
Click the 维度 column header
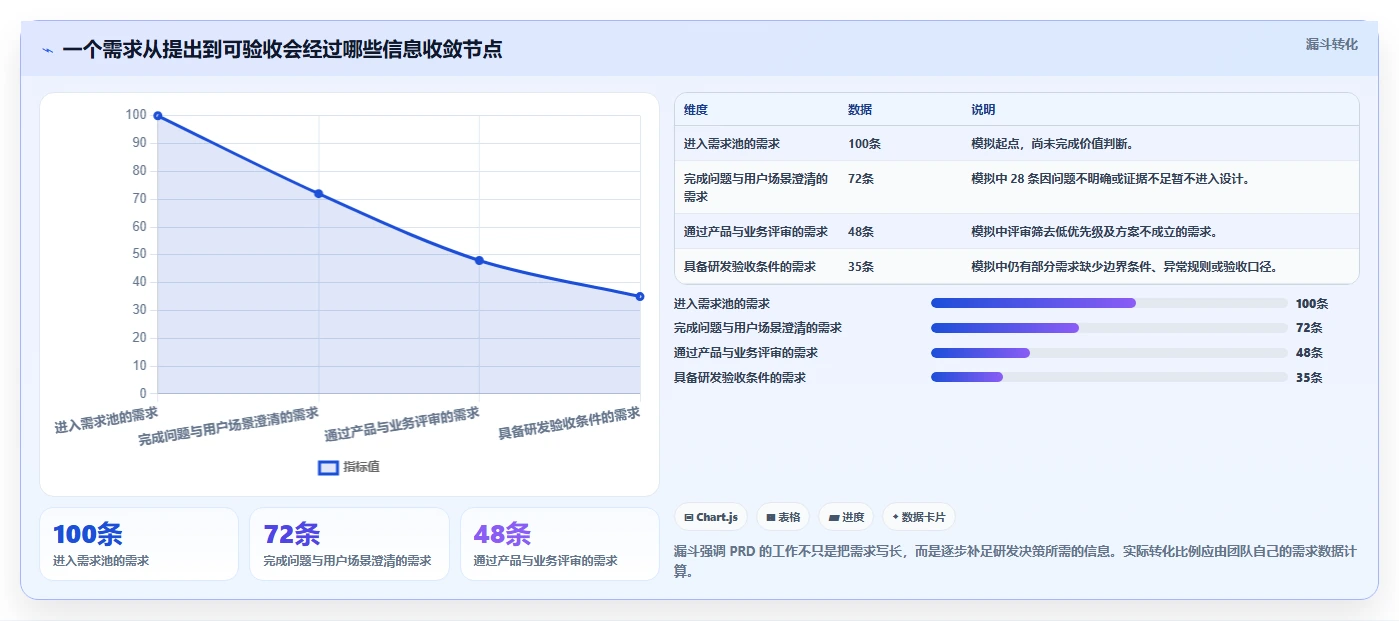pyautogui.click(x=696, y=110)
